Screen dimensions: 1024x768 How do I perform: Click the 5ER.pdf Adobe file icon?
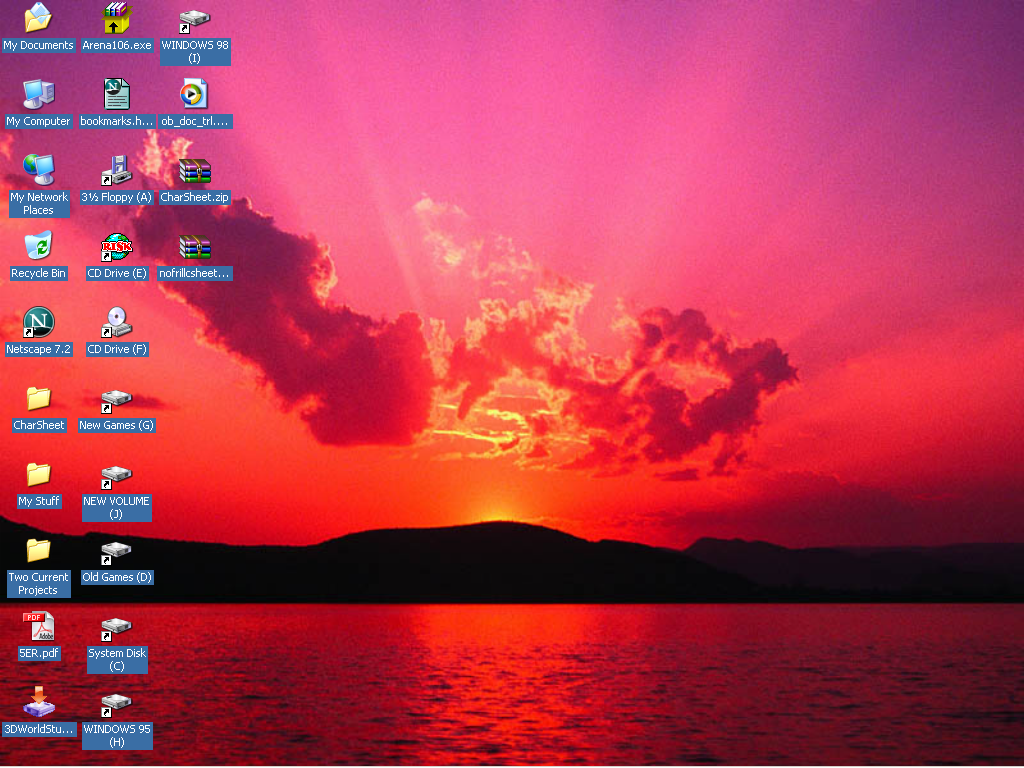tap(38, 626)
